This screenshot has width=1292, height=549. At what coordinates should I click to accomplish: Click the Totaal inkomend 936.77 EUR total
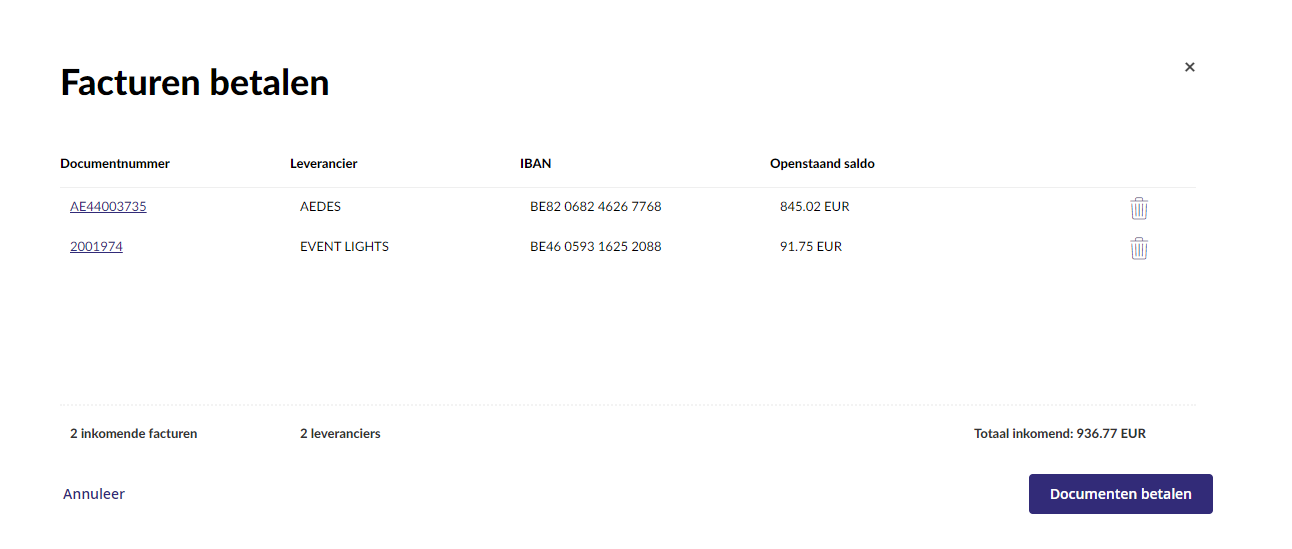pos(1060,434)
